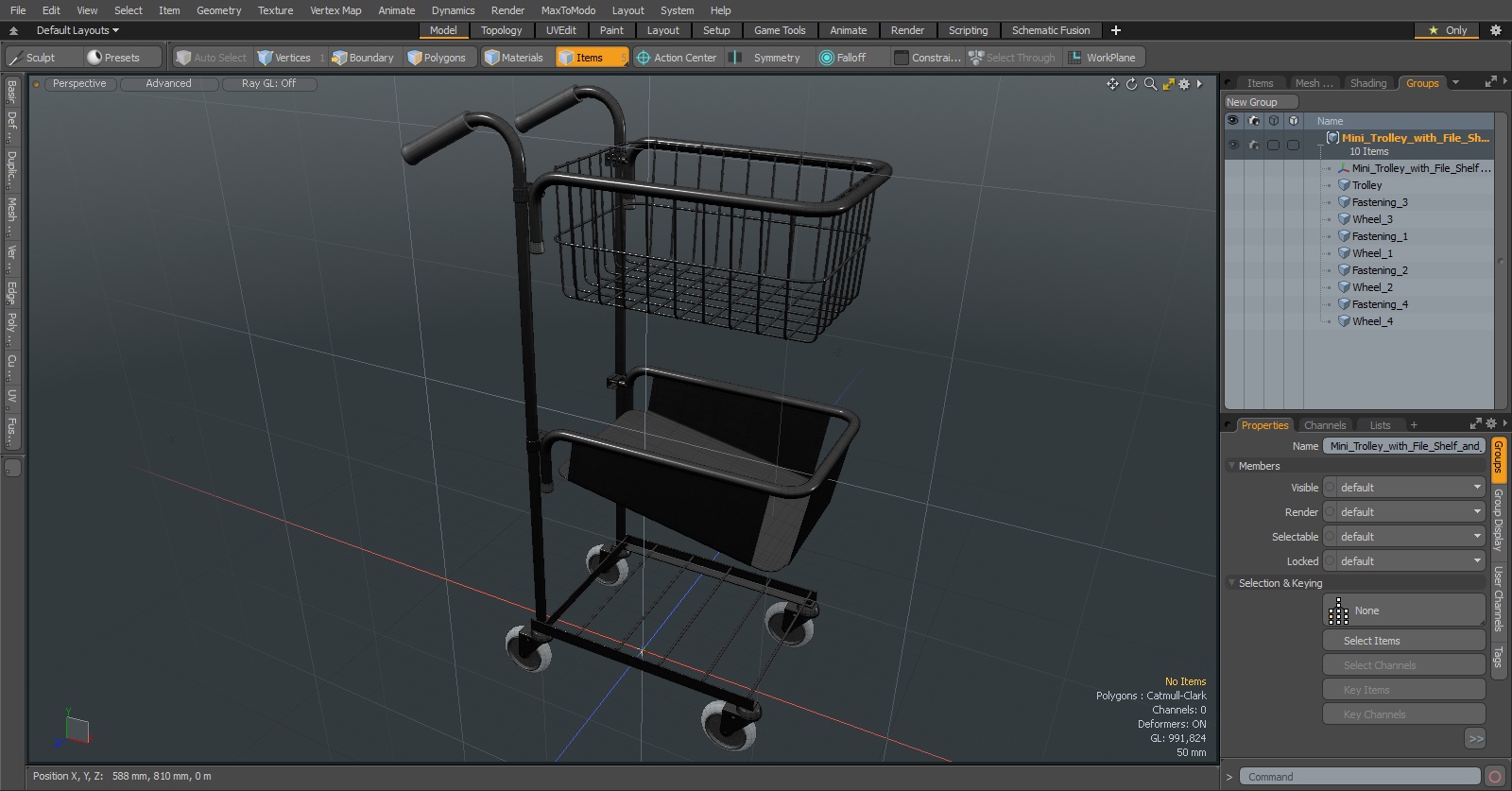Click the New Group button
The image size is (1512, 791).
[x=1261, y=102]
